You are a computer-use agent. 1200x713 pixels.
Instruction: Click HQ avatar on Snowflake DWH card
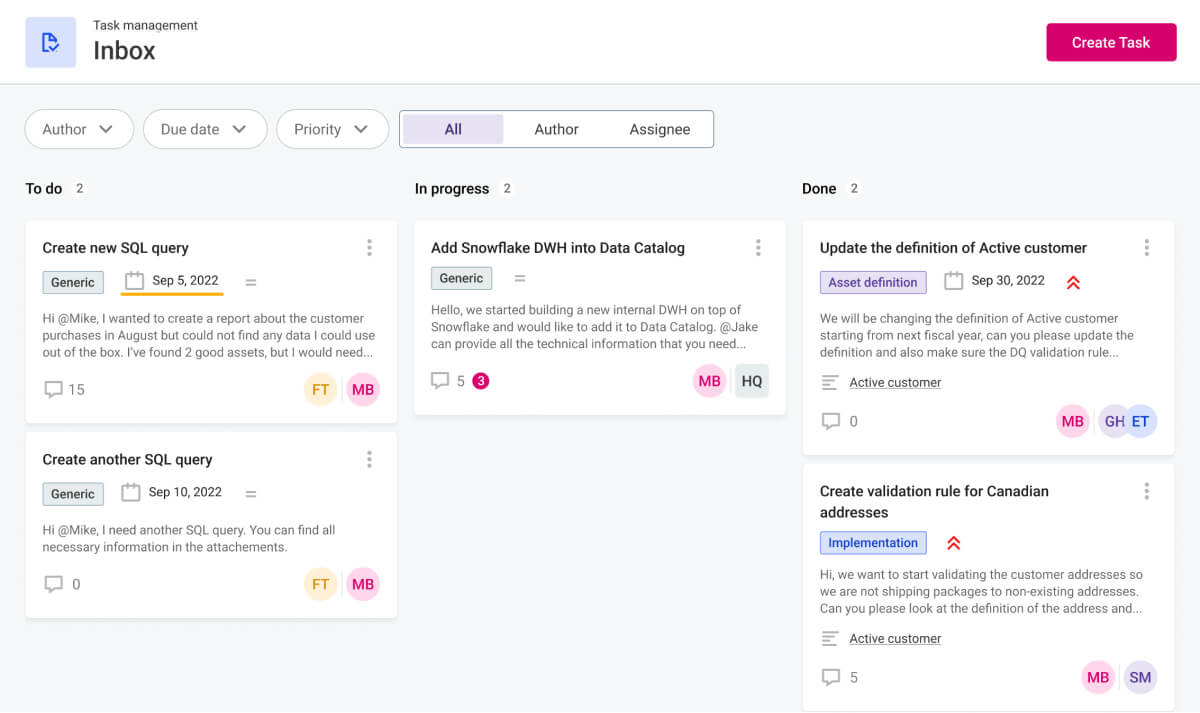[752, 381]
